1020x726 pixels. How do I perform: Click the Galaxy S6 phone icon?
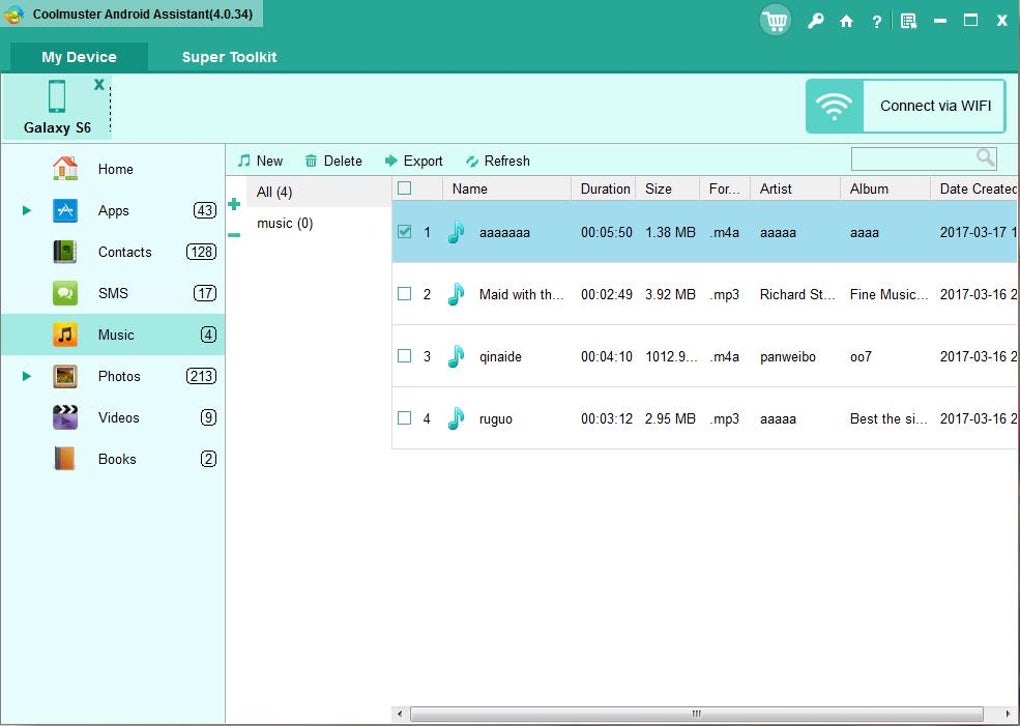click(x=57, y=96)
